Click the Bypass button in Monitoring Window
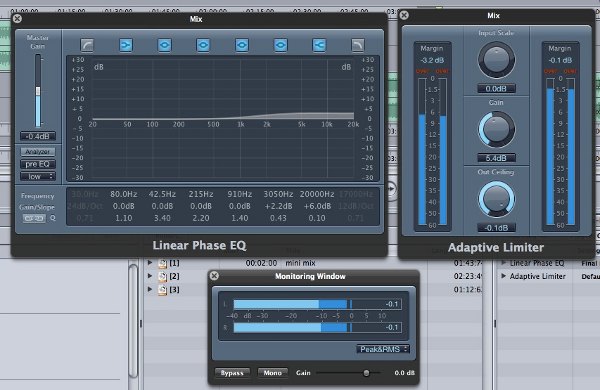The width and height of the screenshot is (600, 390). (x=232, y=373)
